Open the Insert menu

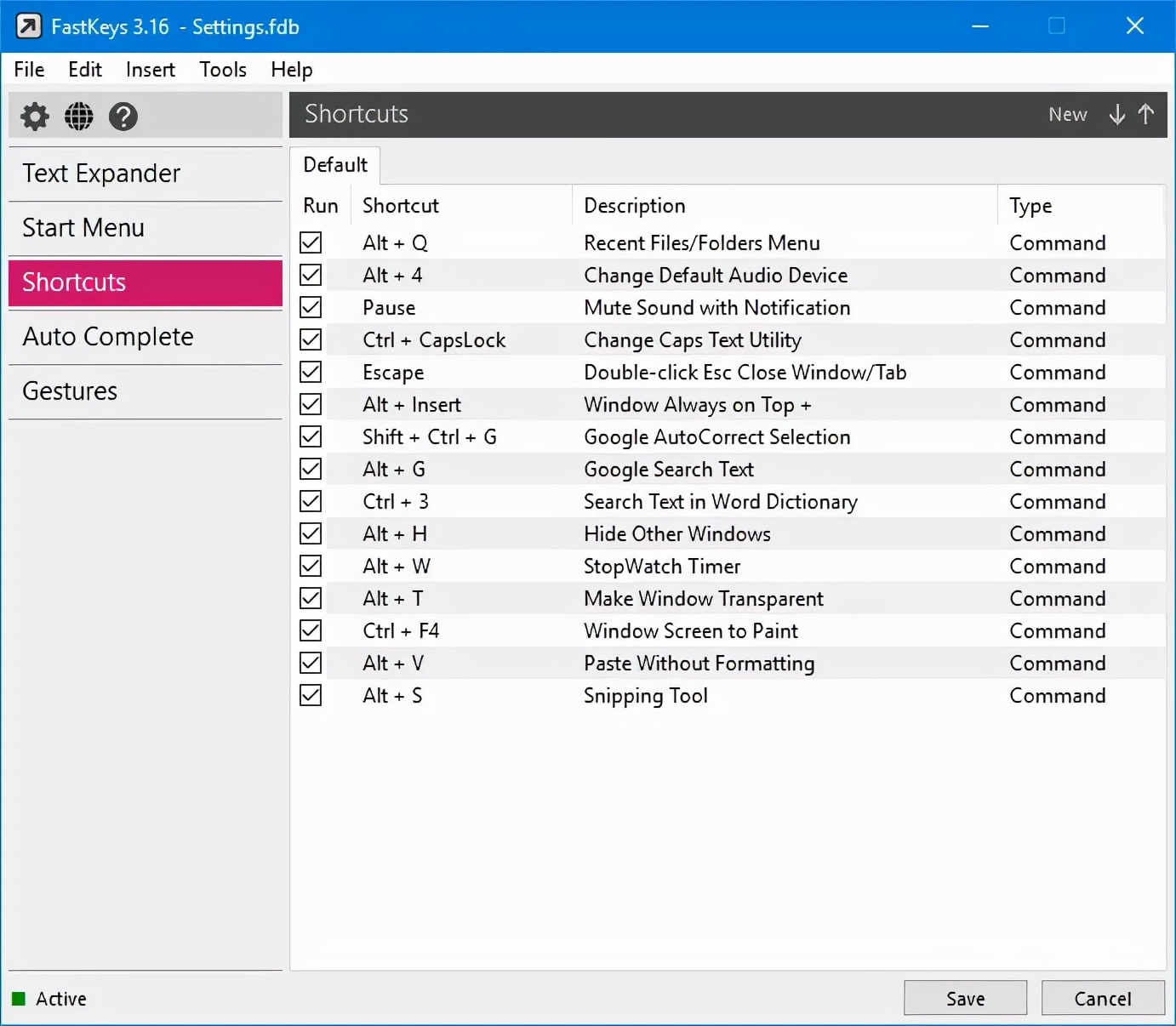(x=150, y=70)
